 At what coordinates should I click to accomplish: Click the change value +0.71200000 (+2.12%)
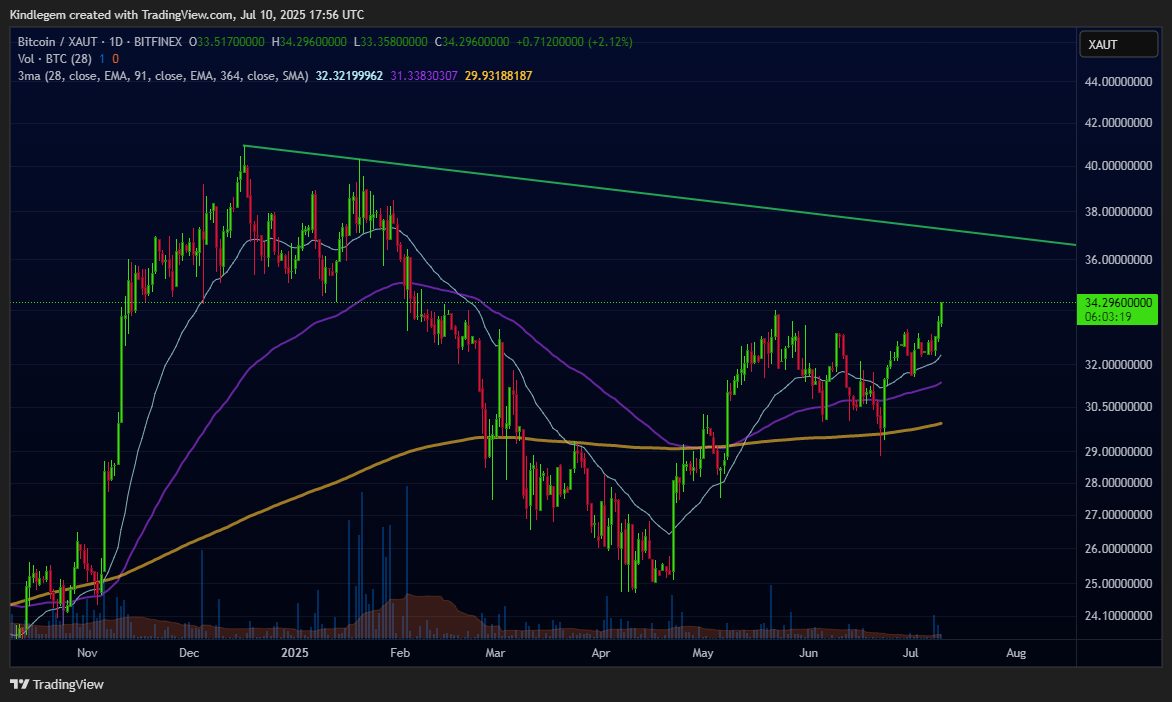pyautogui.click(x=574, y=42)
